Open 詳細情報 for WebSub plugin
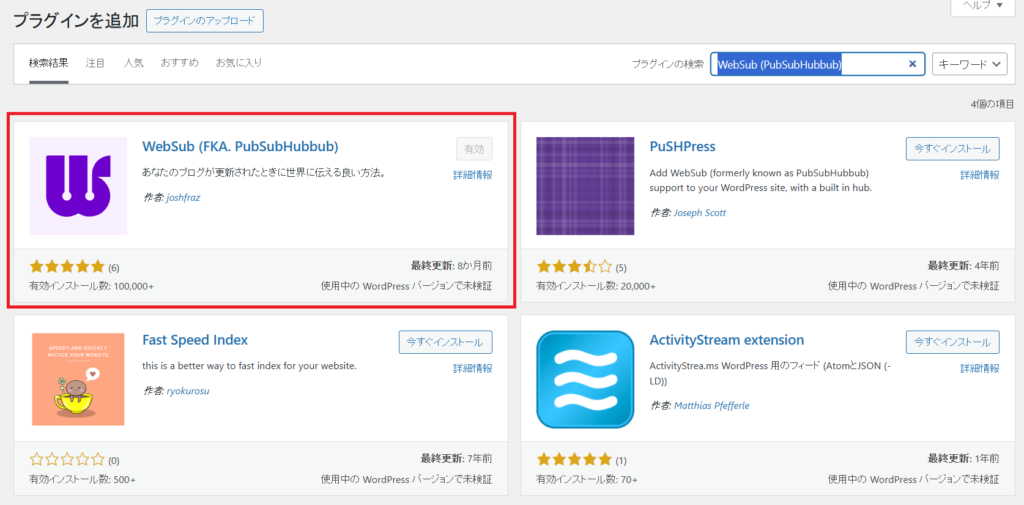 tap(472, 175)
